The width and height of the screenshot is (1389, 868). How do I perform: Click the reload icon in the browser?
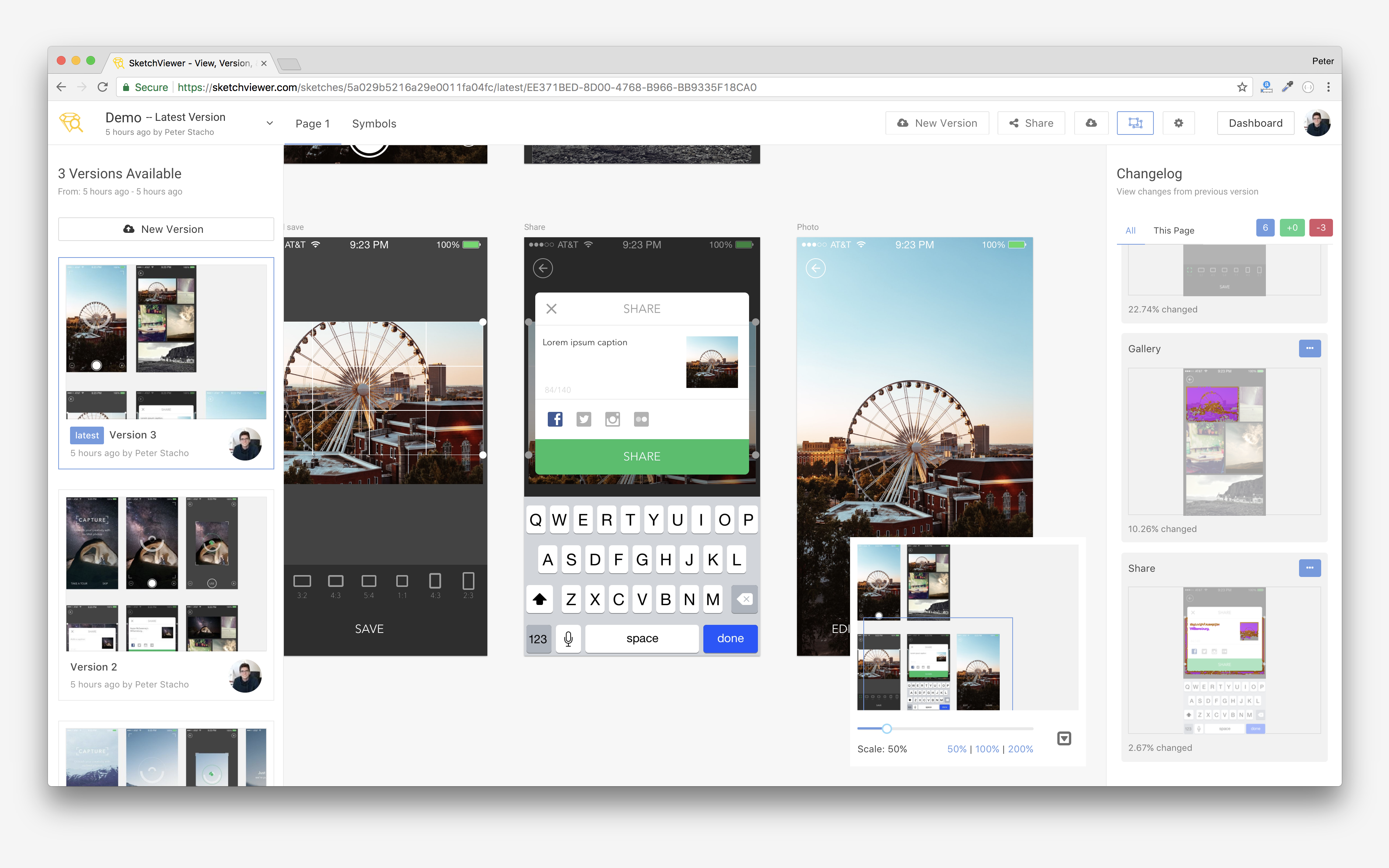(x=103, y=87)
